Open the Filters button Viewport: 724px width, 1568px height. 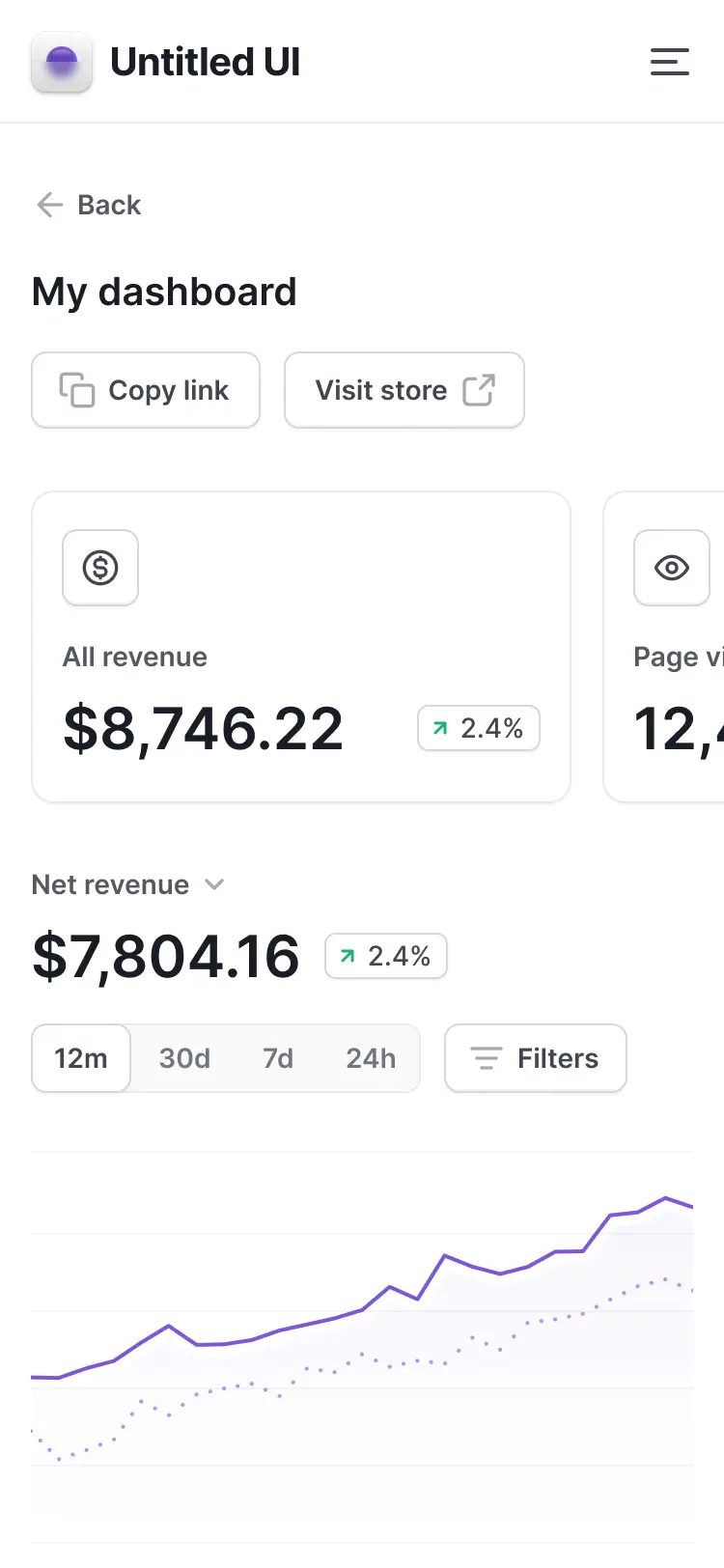coord(536,1058)
